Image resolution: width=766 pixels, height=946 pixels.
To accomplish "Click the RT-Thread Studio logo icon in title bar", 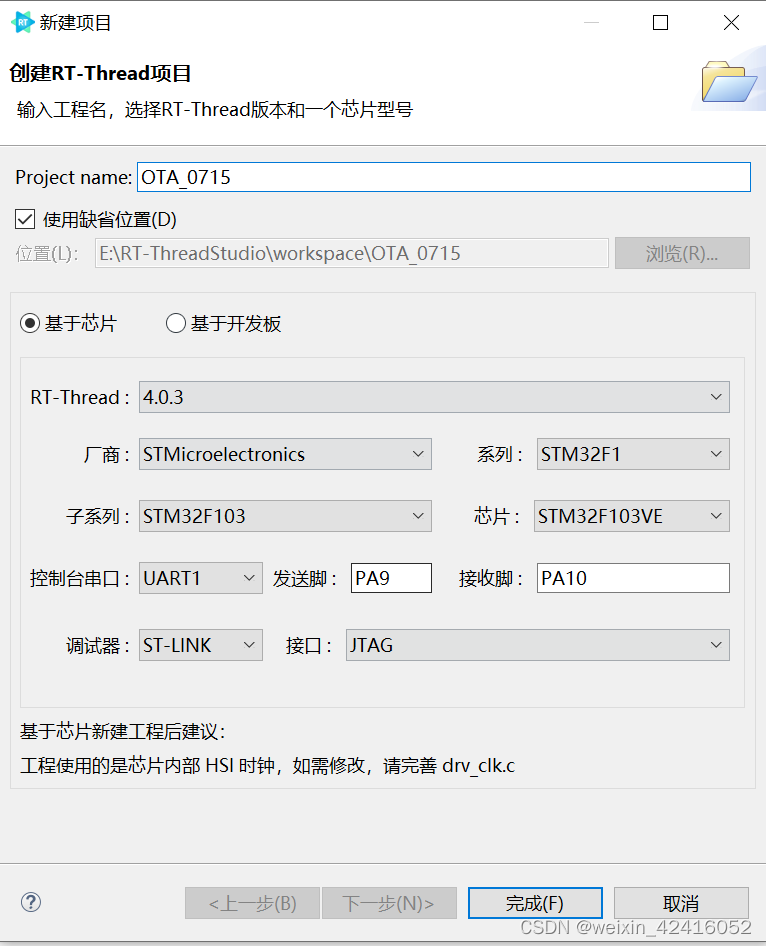I will [22, 22].
